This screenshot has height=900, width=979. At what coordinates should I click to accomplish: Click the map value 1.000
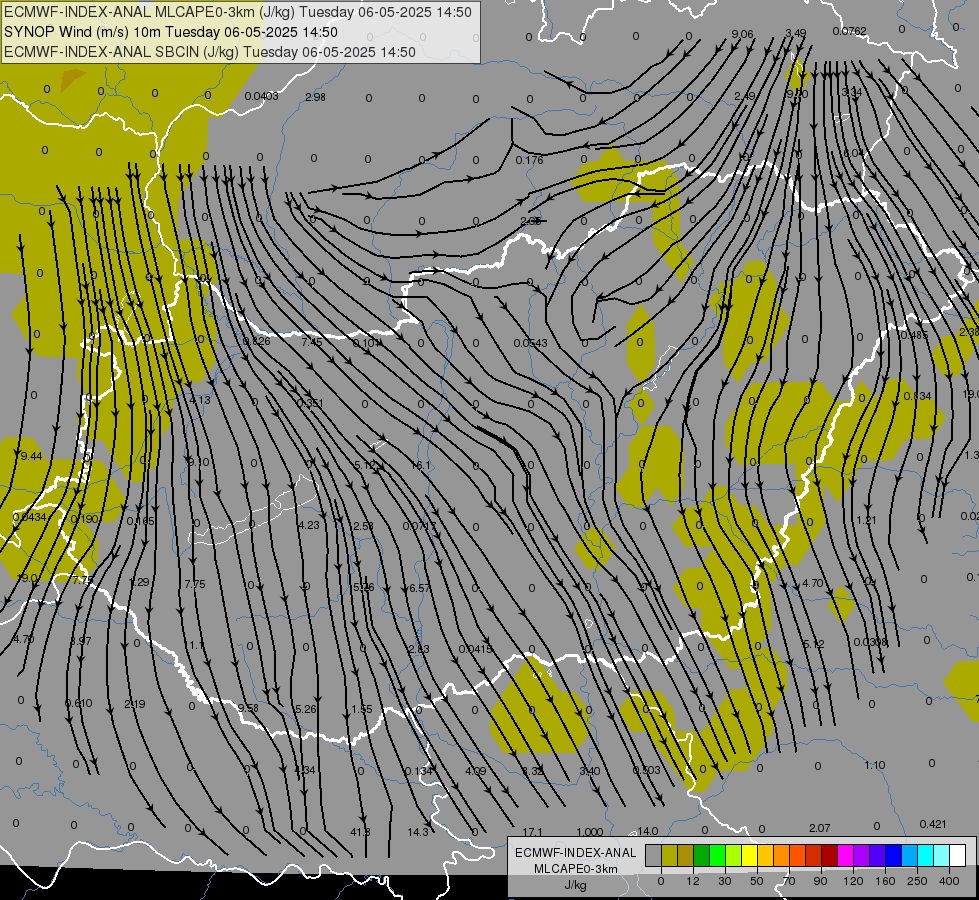pos(589,833)
